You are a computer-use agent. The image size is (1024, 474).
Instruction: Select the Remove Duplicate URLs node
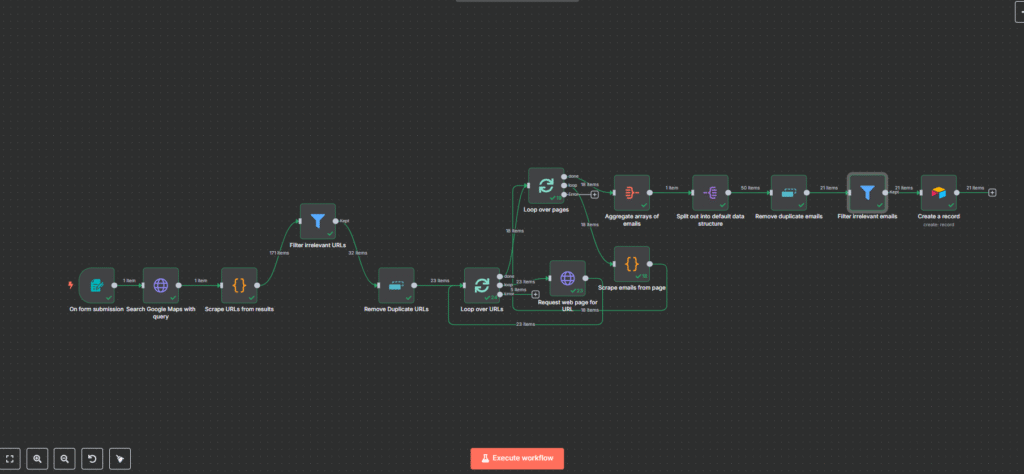(x=396, y=285)
